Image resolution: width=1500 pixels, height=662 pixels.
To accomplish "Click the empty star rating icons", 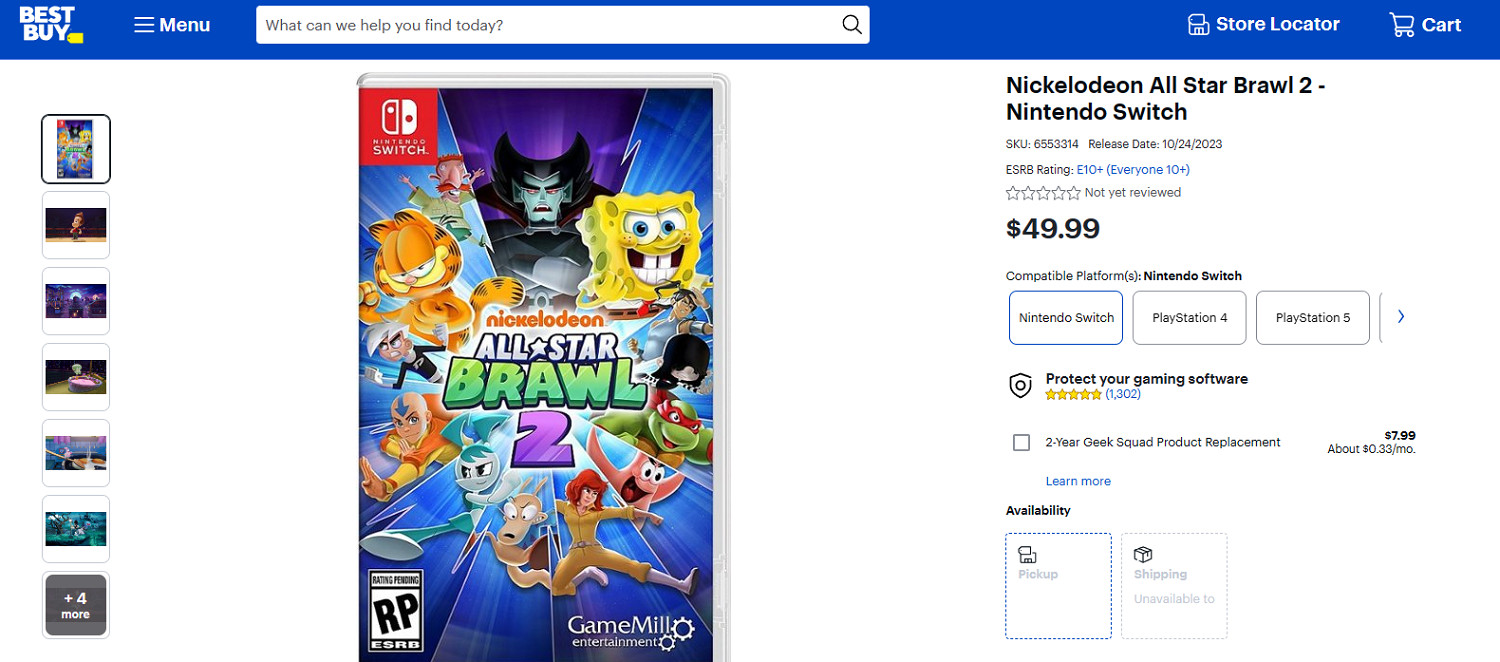I will (1043, 193).
